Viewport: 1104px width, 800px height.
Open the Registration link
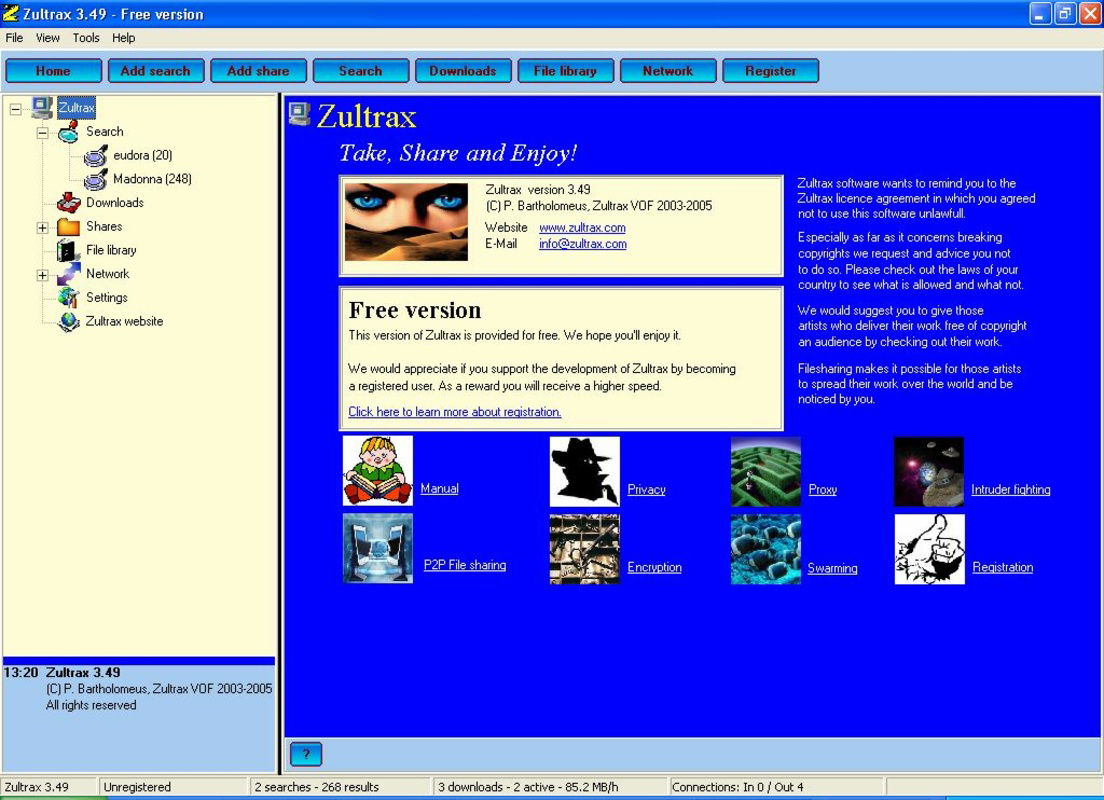tap(1003, 567)
